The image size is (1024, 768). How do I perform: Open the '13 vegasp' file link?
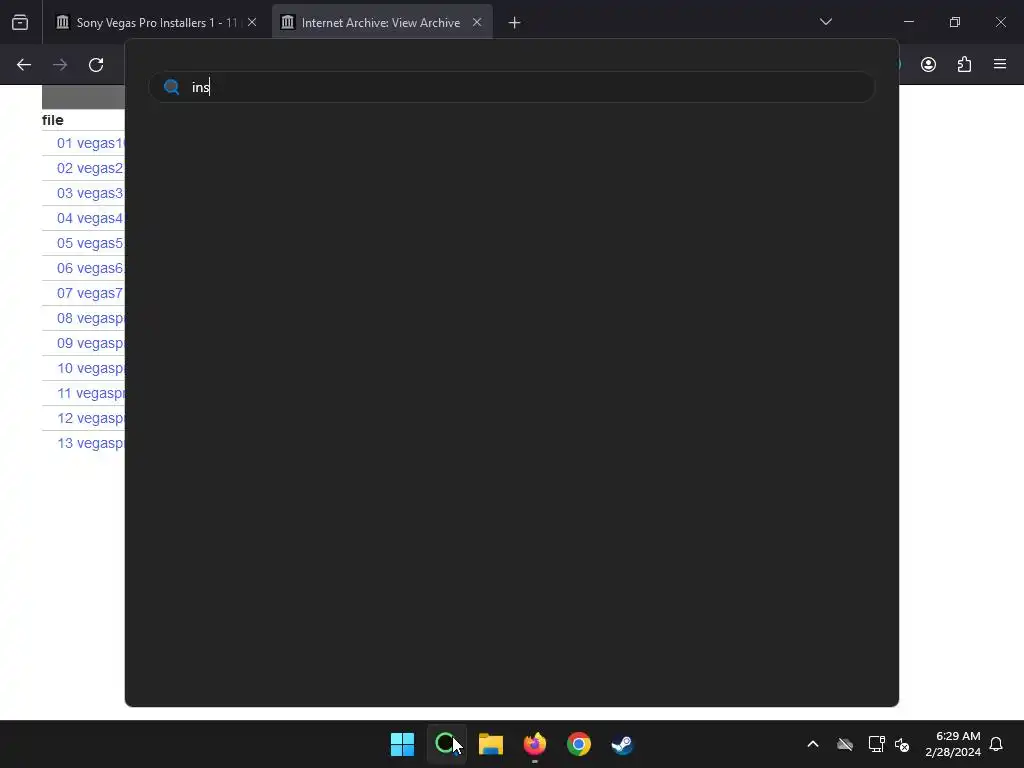click(x=90, y=443)
